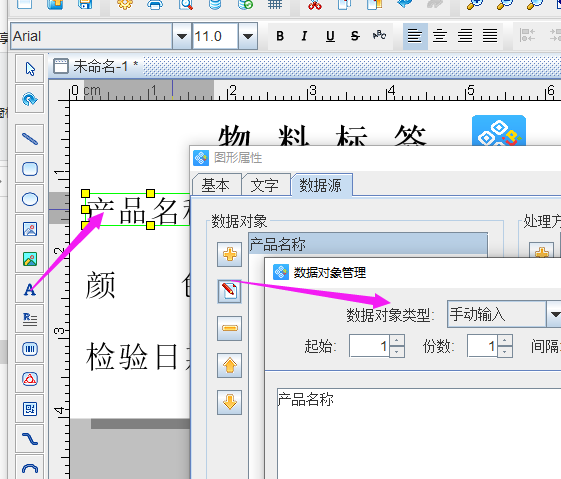Screen dimensions: 561x479
Task: Move data object up with arrow
Action: tap(229, 365)
